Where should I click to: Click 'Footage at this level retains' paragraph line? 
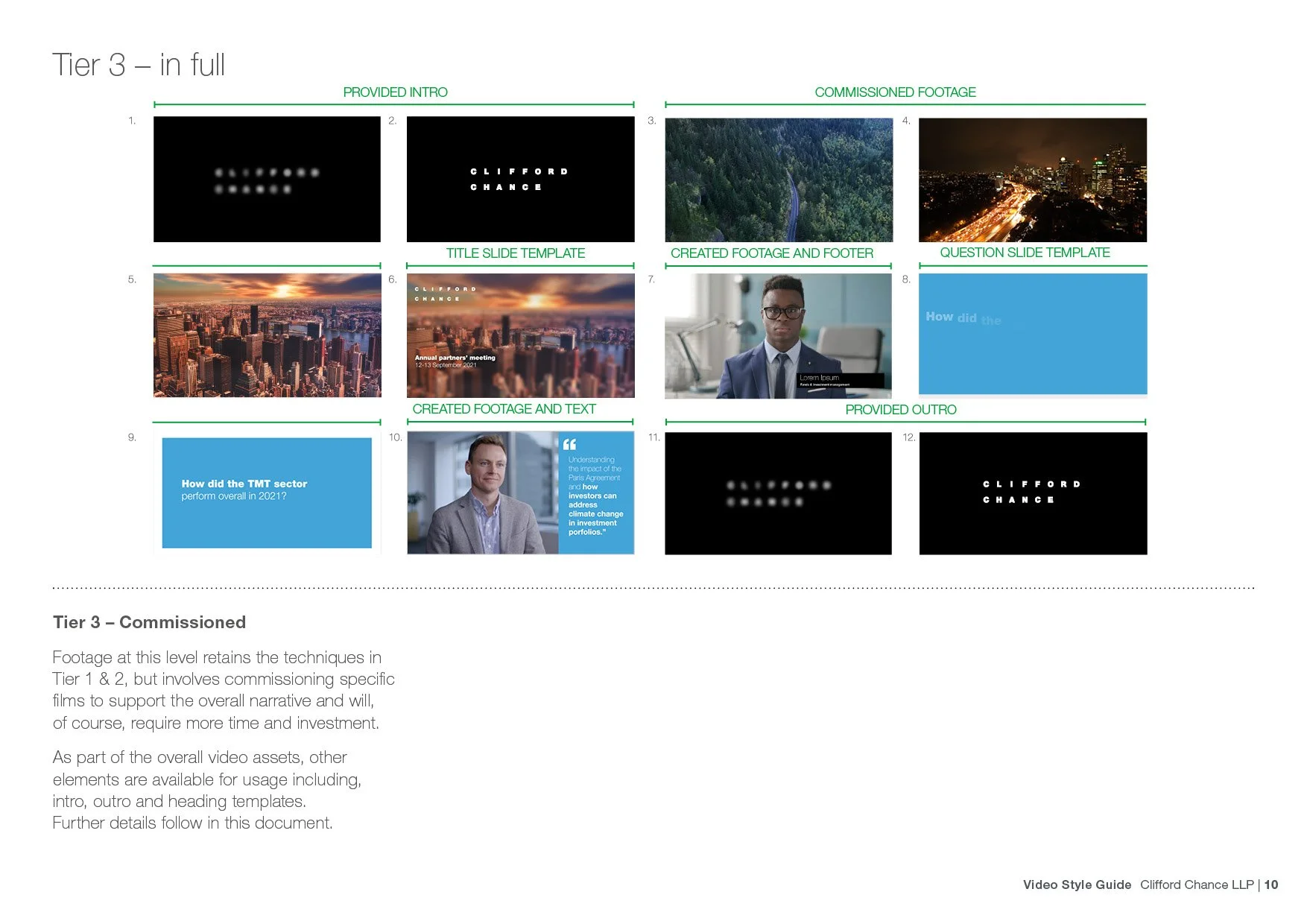coord(217,657)
